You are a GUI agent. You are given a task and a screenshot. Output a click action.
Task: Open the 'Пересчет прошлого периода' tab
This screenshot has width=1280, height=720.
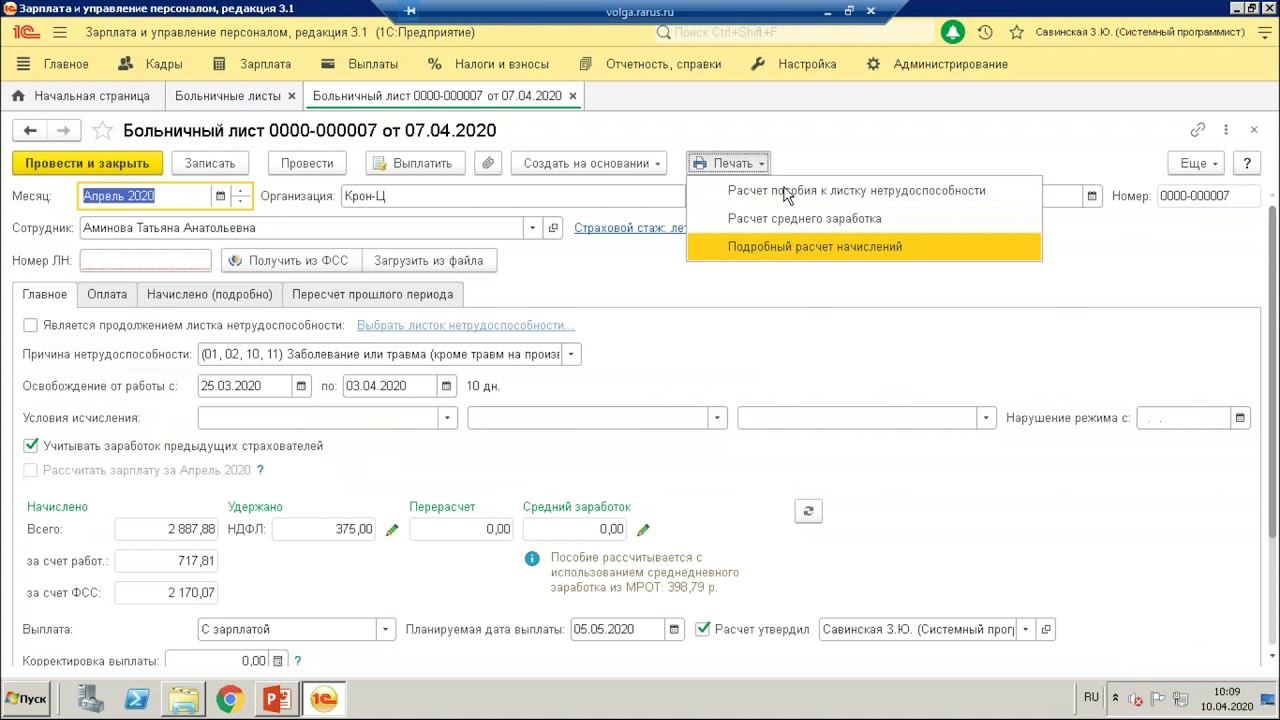point(373,294)
